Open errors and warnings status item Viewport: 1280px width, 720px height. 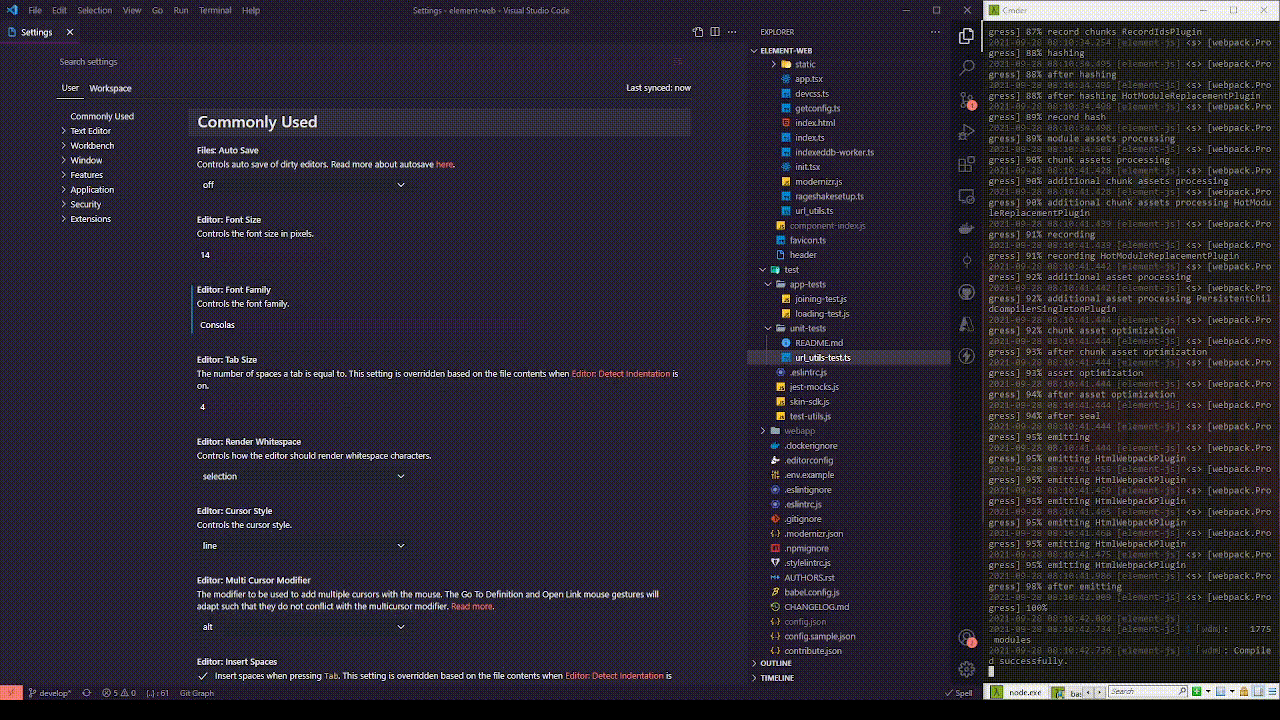[118, 693]
